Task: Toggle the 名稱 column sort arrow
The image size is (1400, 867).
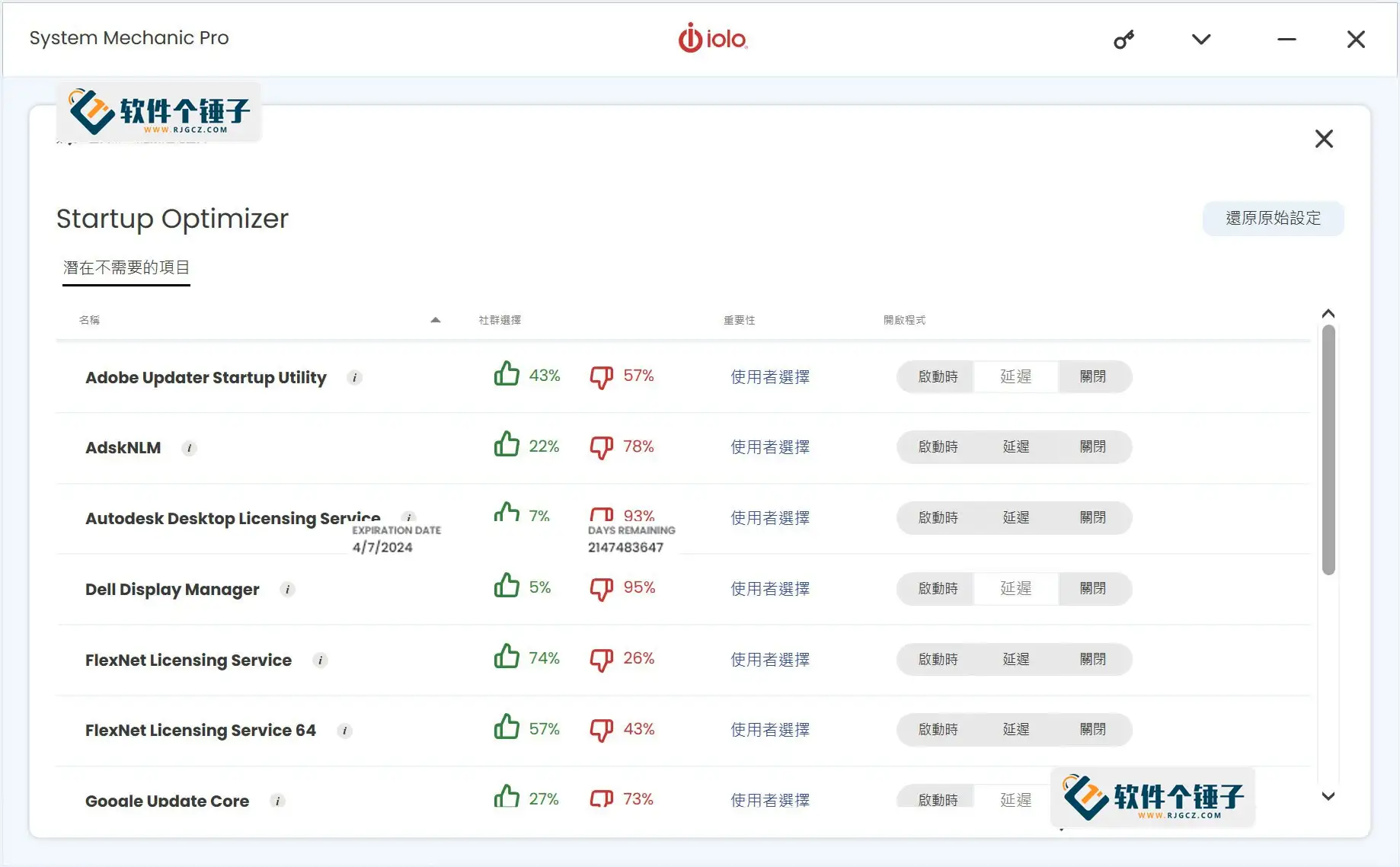Action: pyautogui.click(x=435, y=319)
